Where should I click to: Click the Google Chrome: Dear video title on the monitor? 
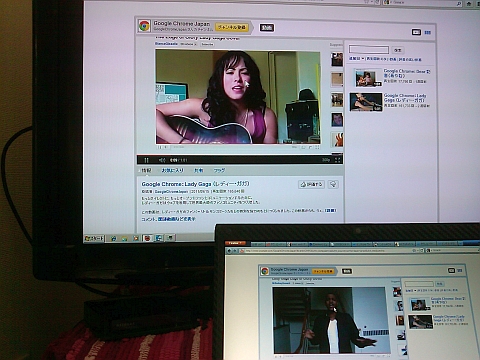(x=407, y=73)
